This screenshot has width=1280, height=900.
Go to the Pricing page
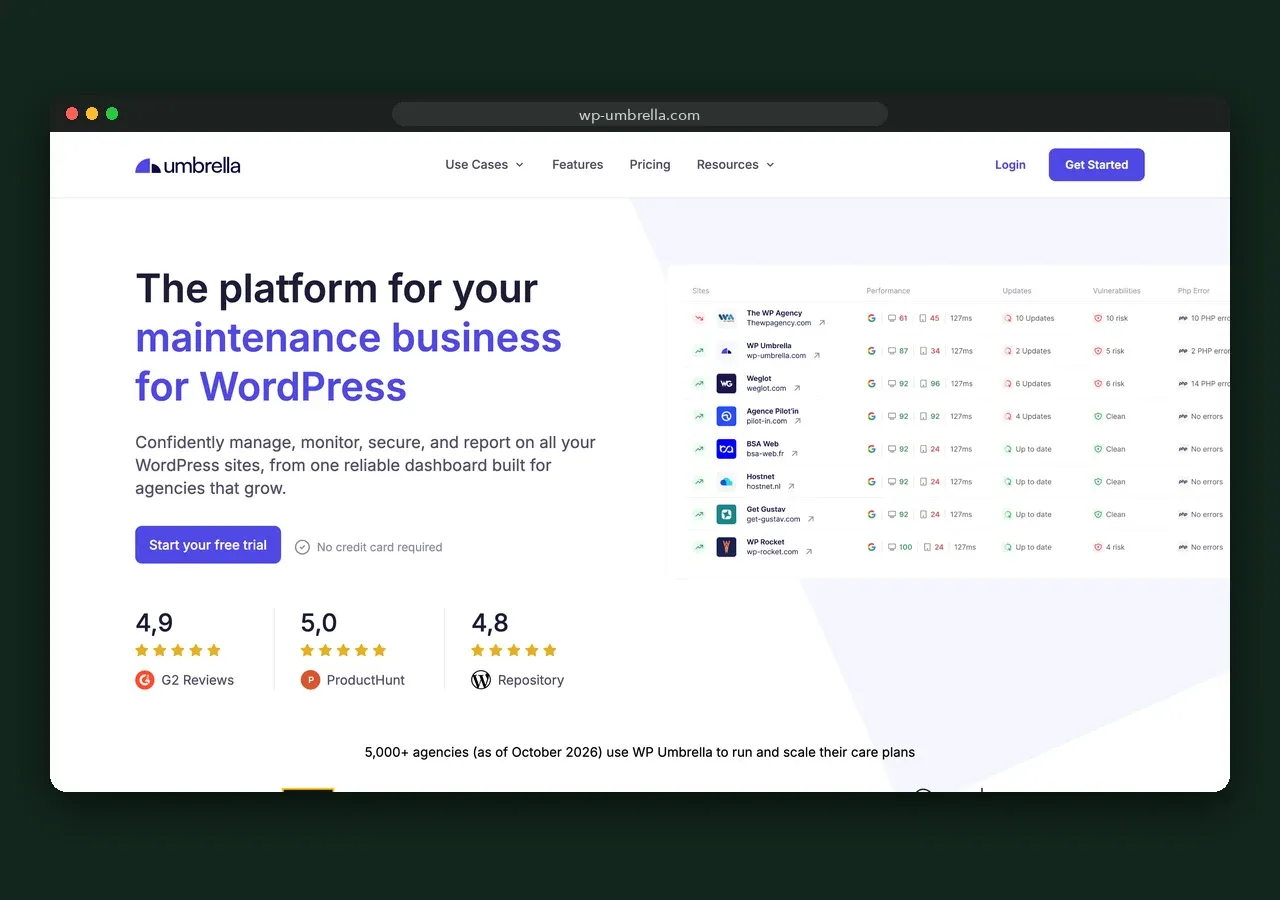(650, 165)
